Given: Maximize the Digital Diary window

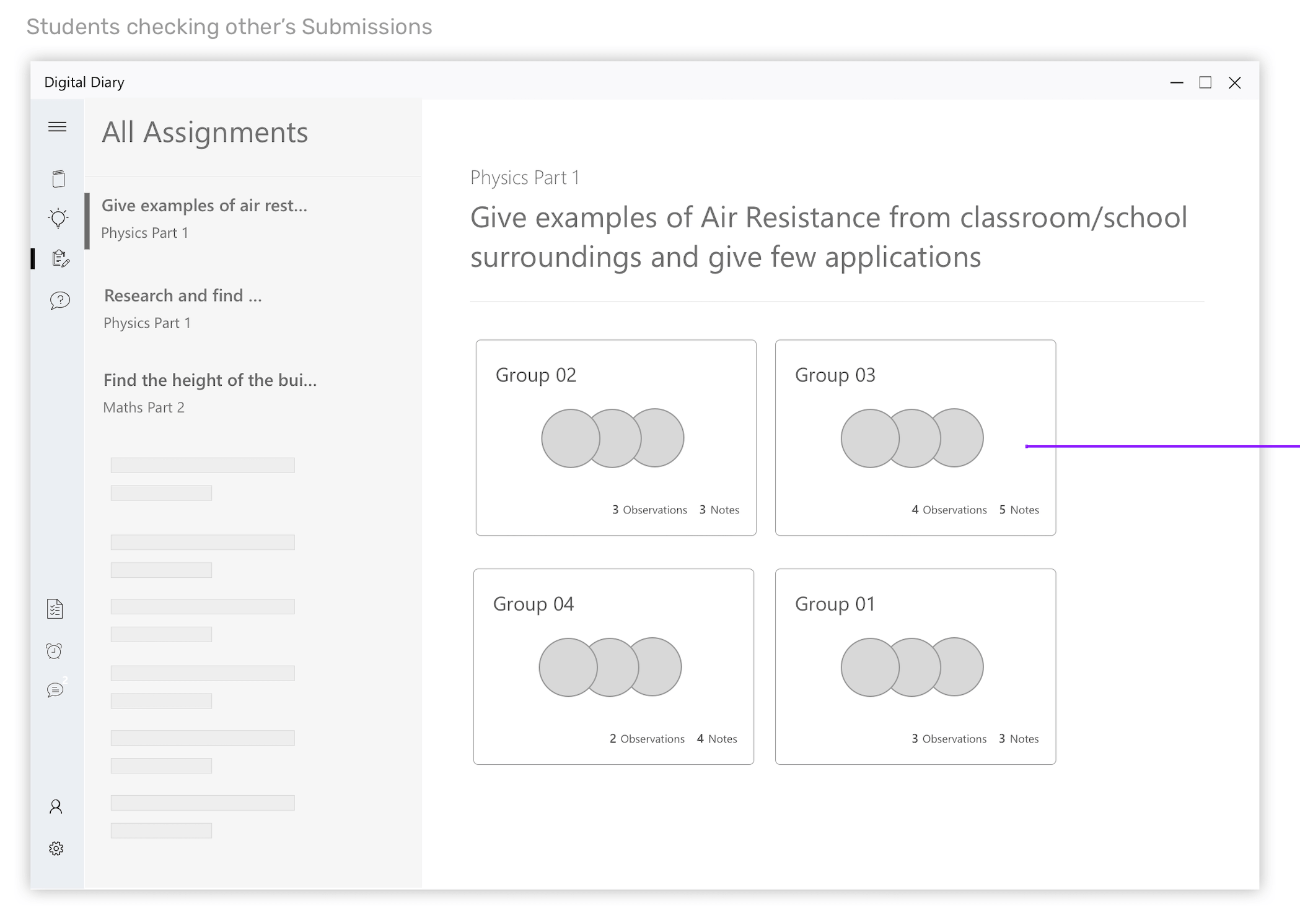Looking at the screenshot, I should 1205,82.
